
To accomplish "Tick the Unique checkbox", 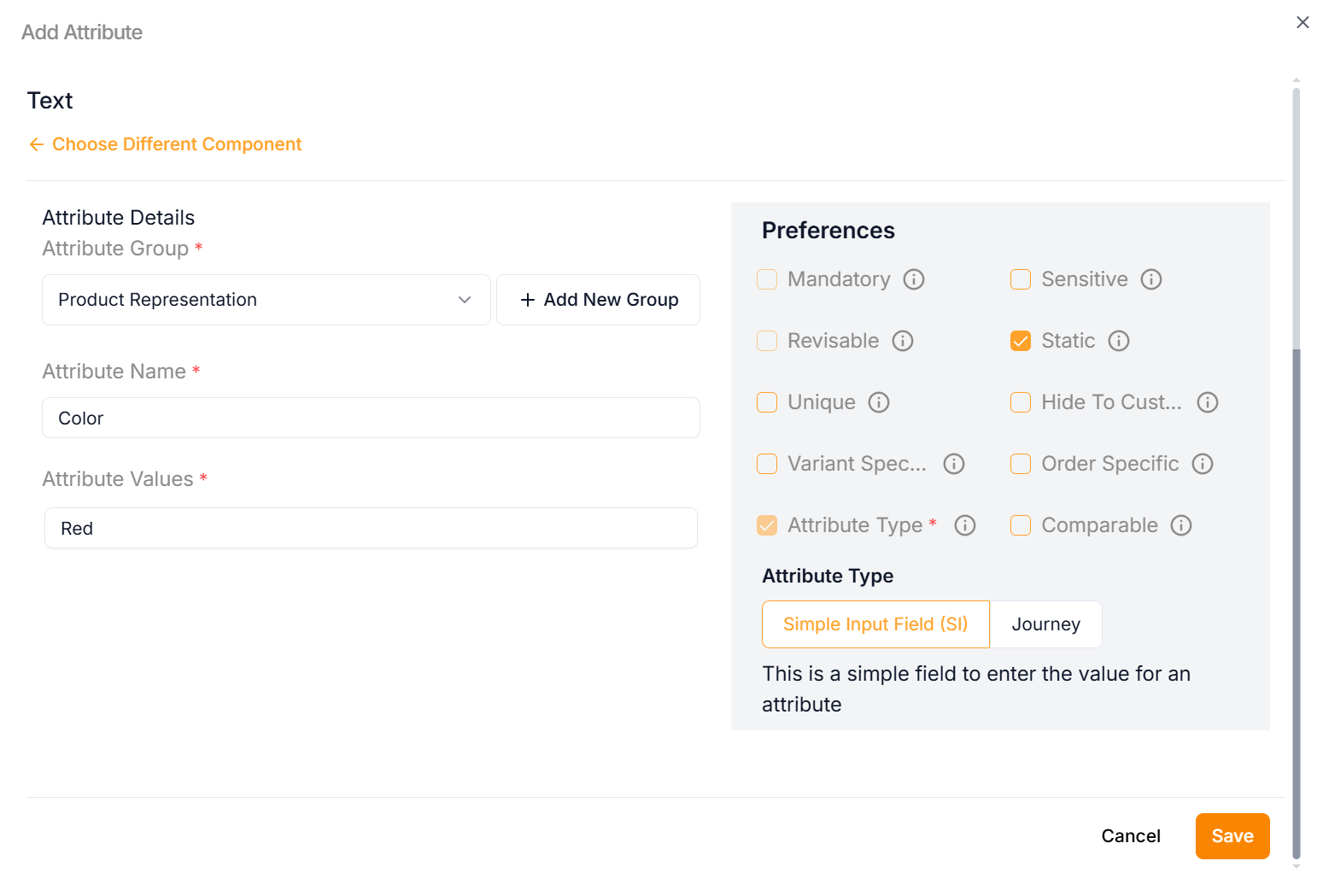I will click(767, 402).
